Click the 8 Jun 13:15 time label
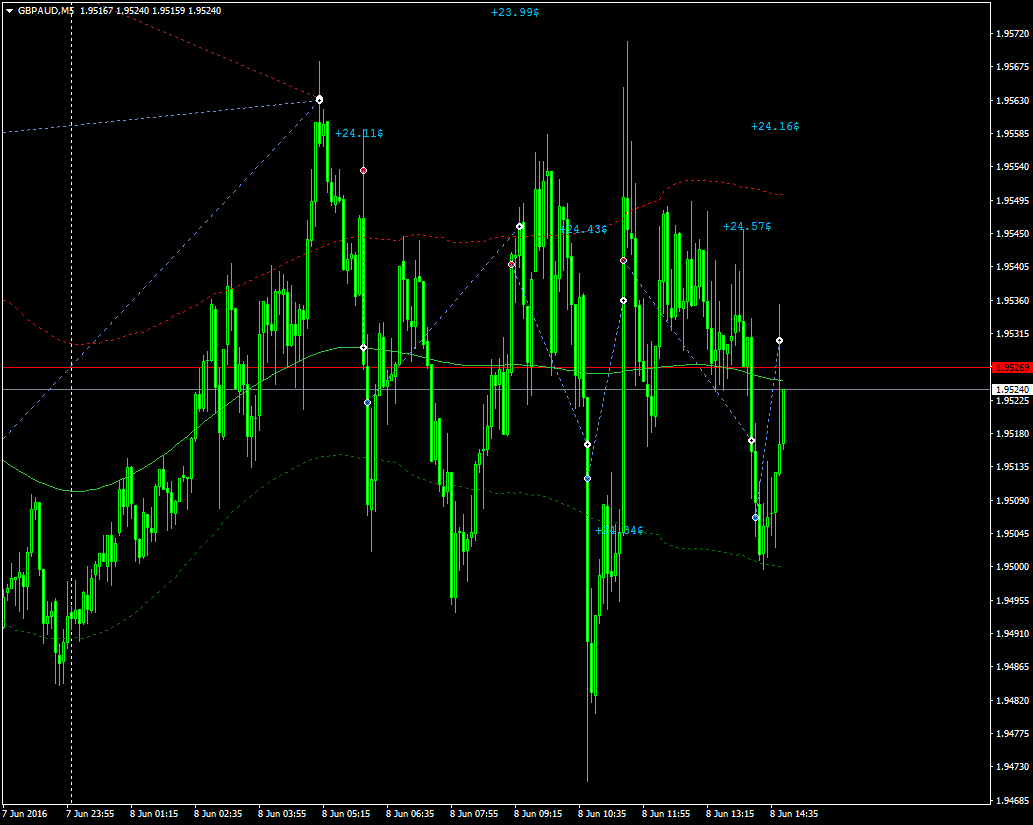Image resolution: width=1033 pixels, height=825 pixels. pyautogui.click(x=730, y=813)
